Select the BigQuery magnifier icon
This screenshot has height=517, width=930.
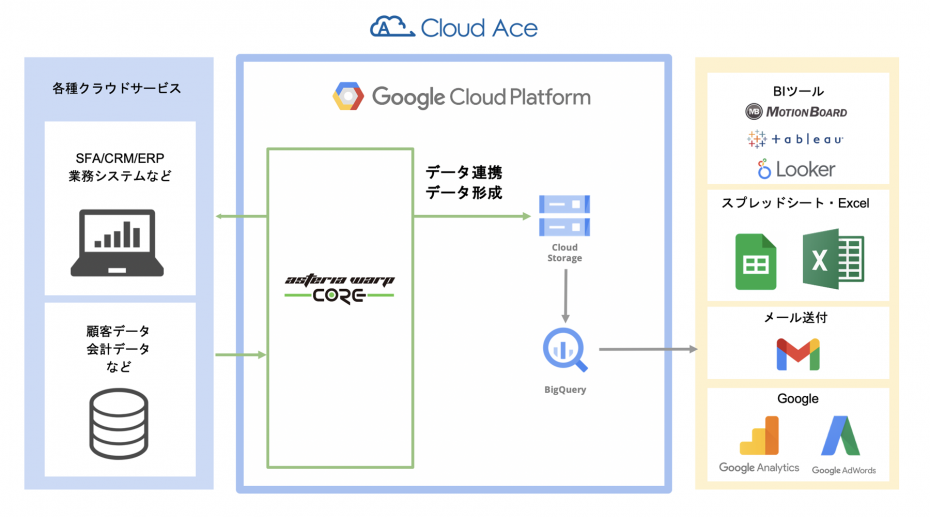tap(565, 350)
